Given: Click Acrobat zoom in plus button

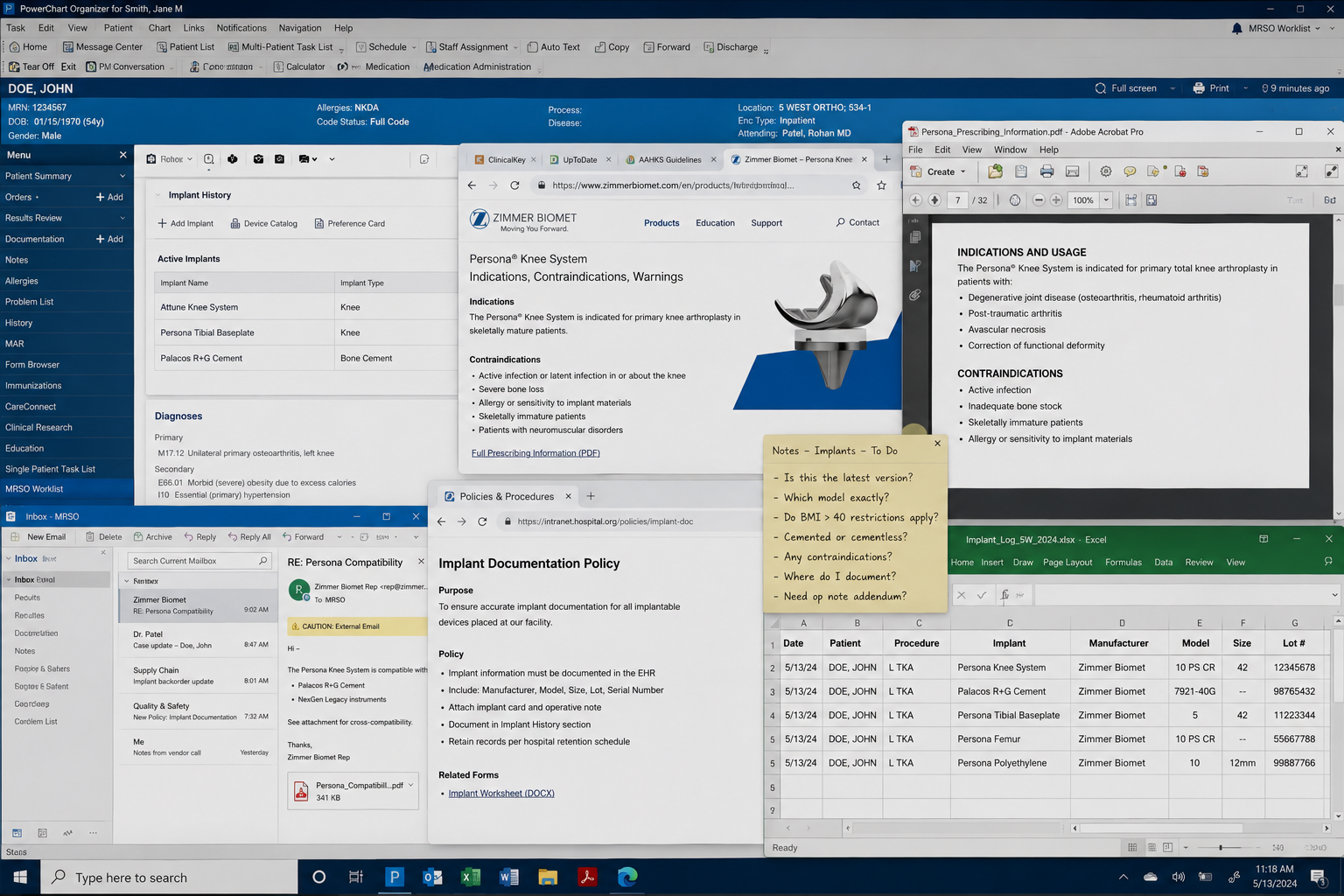Looking at the screenshot, I should (1056, 200).
